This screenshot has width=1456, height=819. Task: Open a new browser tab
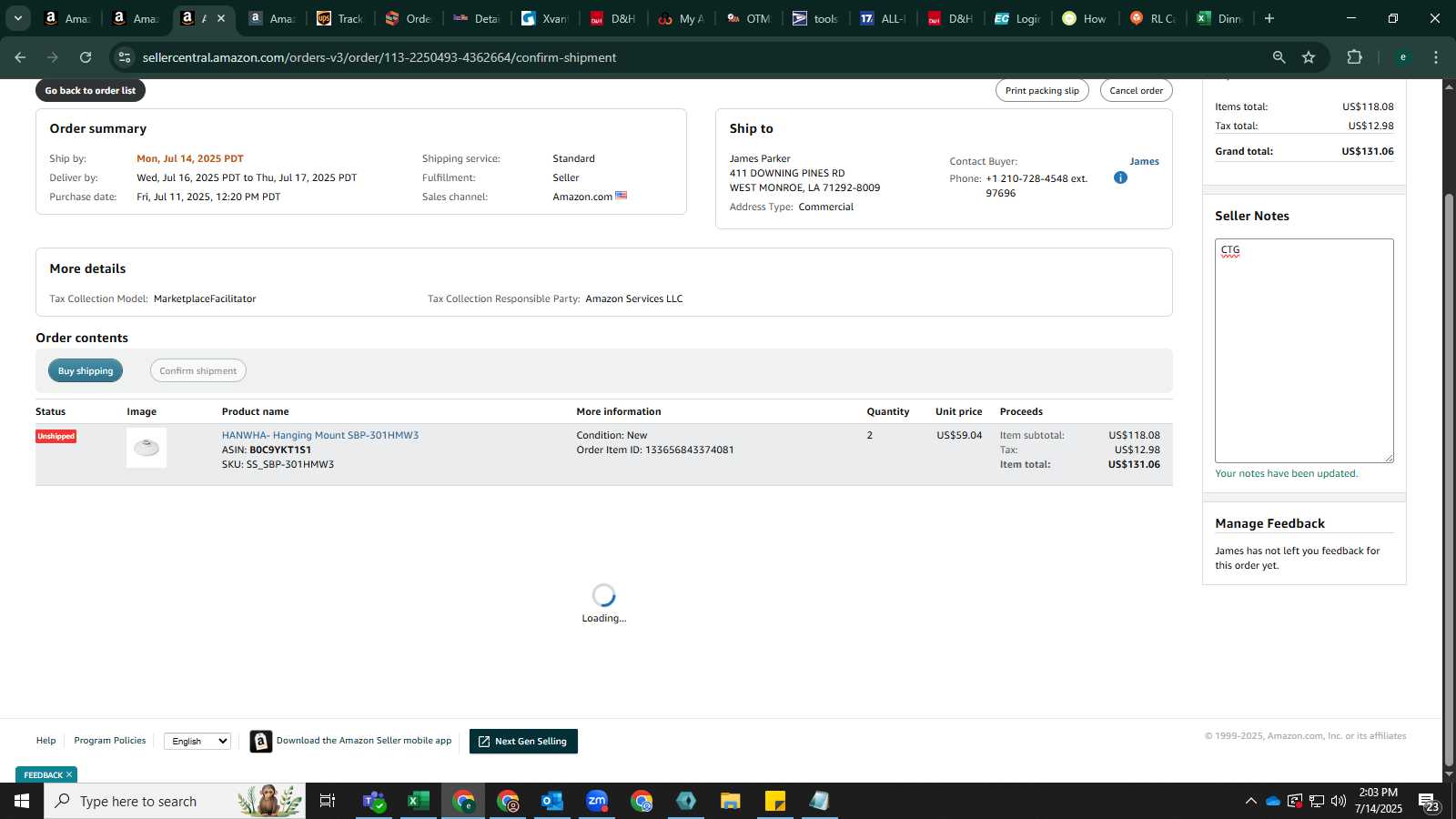point(1269,18)
